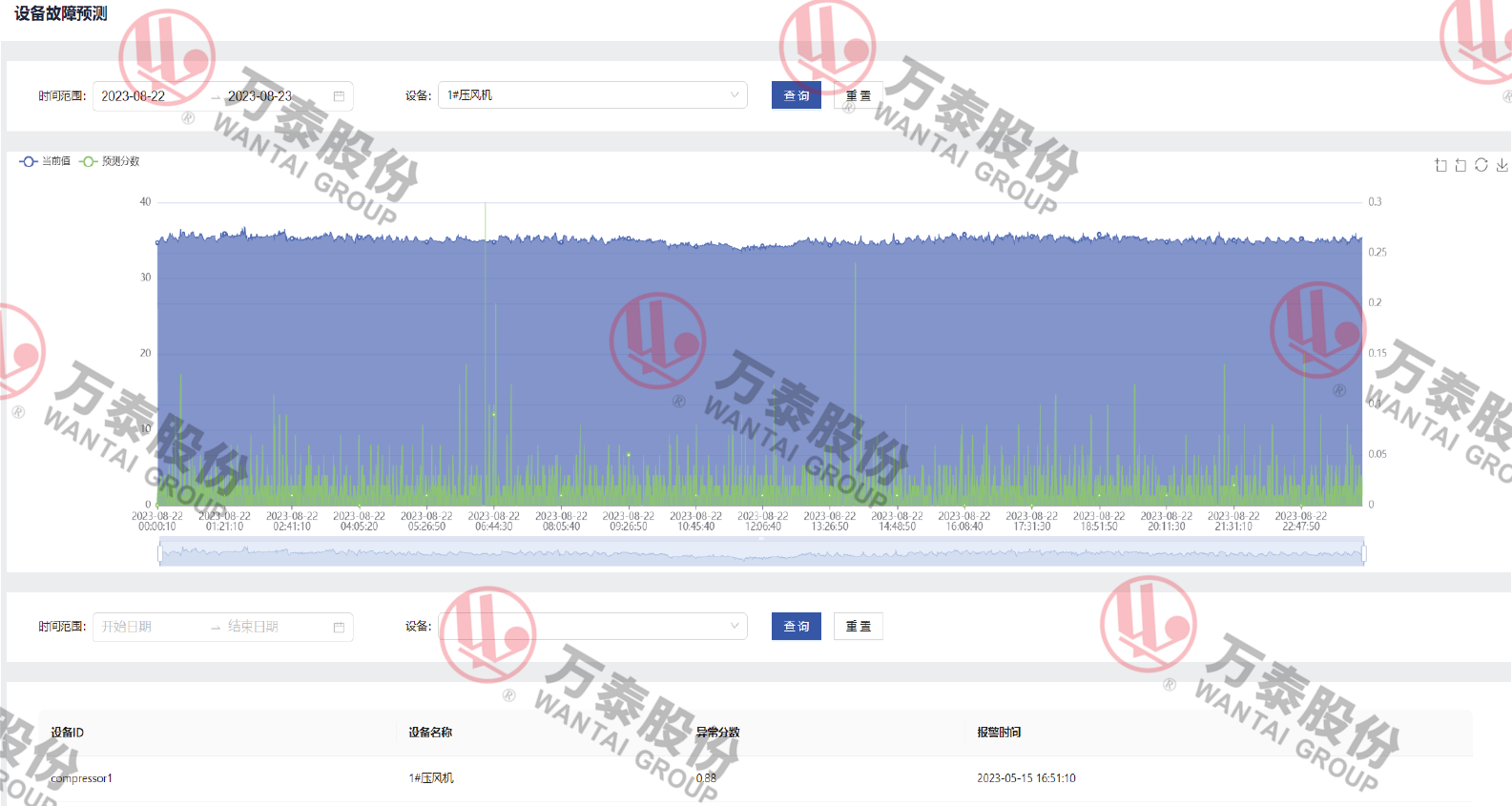Click the chart restore/refresh icon
This screenshot has height=806, width=1512.
pyautogui.click(x=1481, y=165)
